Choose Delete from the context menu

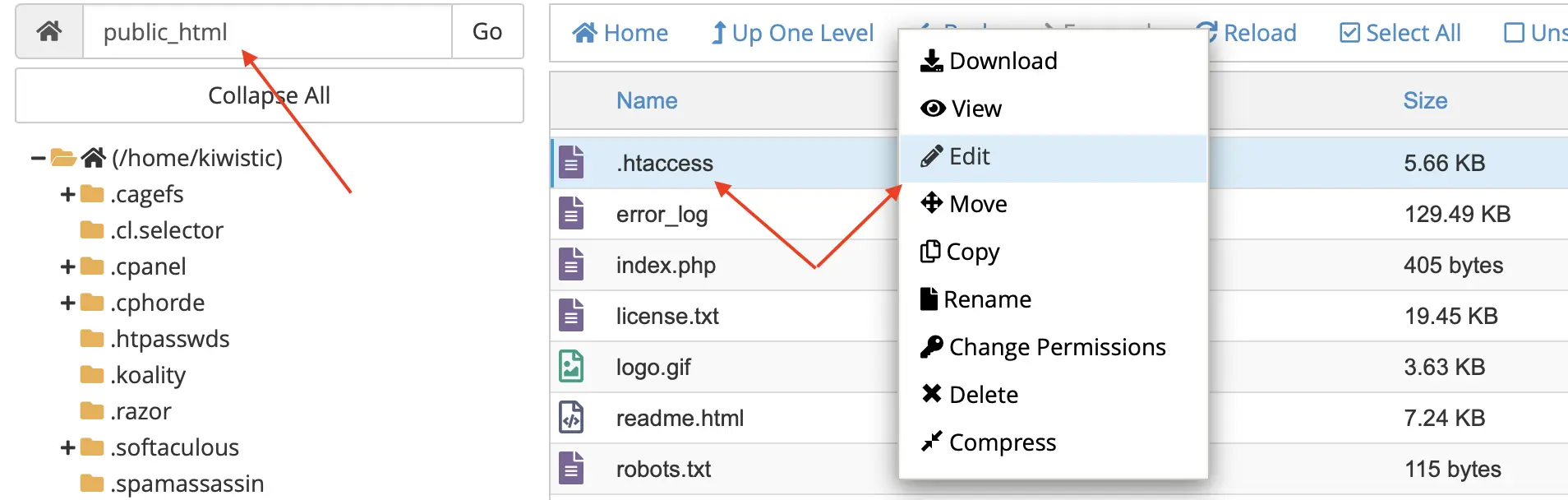[1054, 395]
